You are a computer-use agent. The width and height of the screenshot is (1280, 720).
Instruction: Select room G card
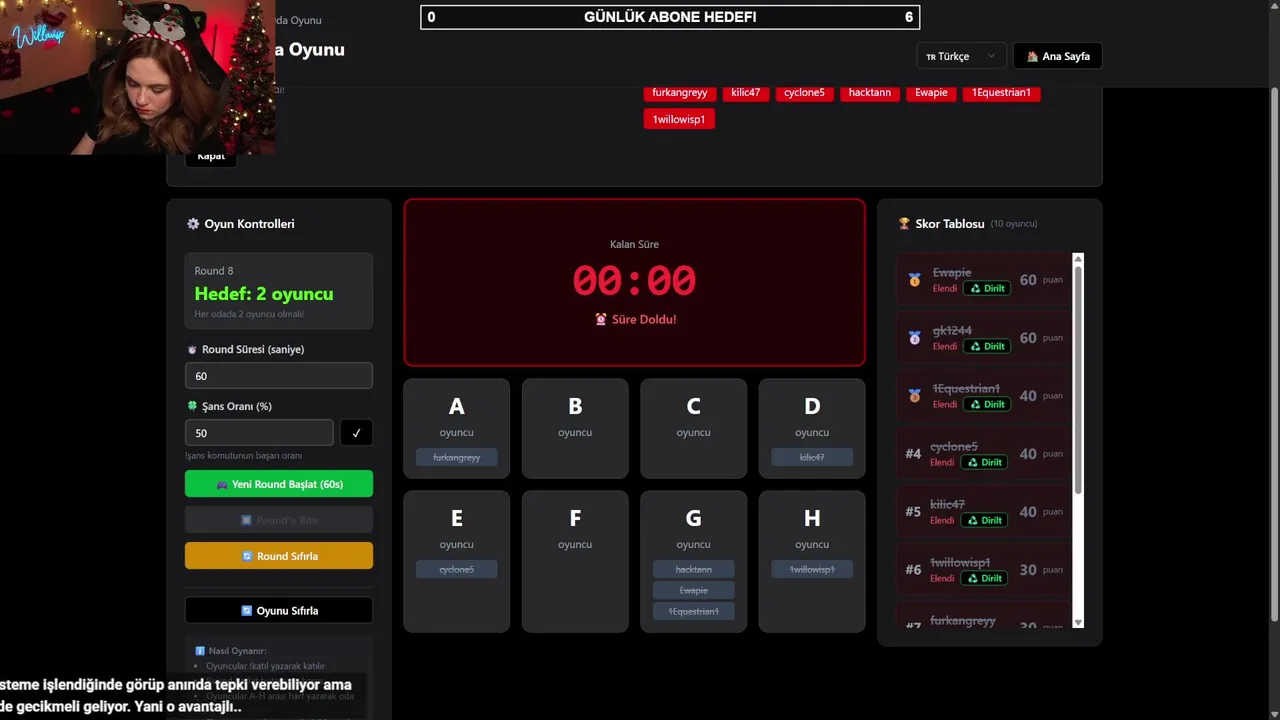[x=693, y=561]
